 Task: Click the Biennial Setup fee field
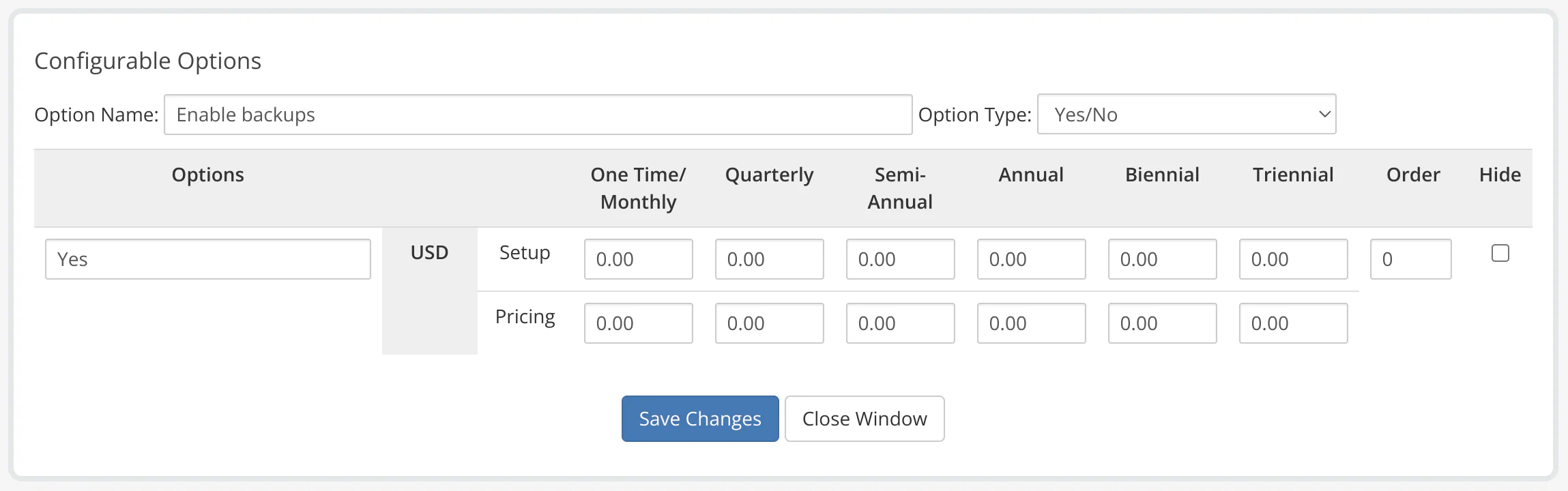[x=1162, y=259]
